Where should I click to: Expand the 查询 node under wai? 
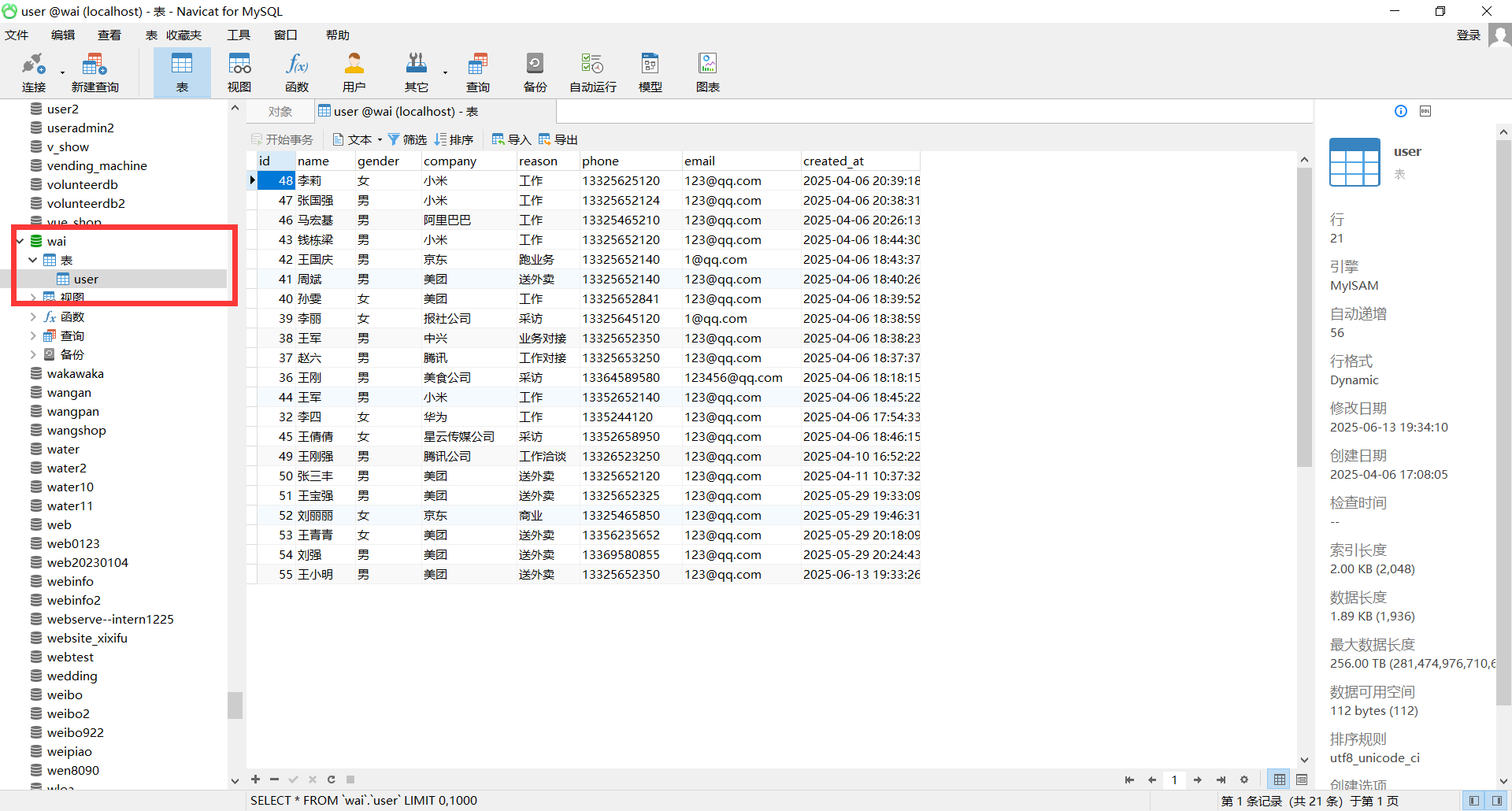(33, 335)
